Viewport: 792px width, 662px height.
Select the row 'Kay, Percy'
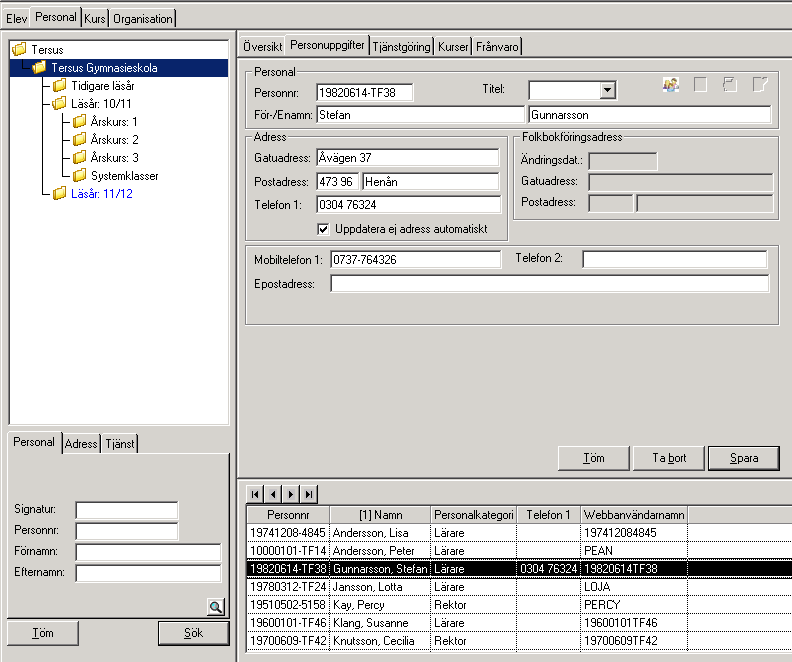click(x=519, y=604)
